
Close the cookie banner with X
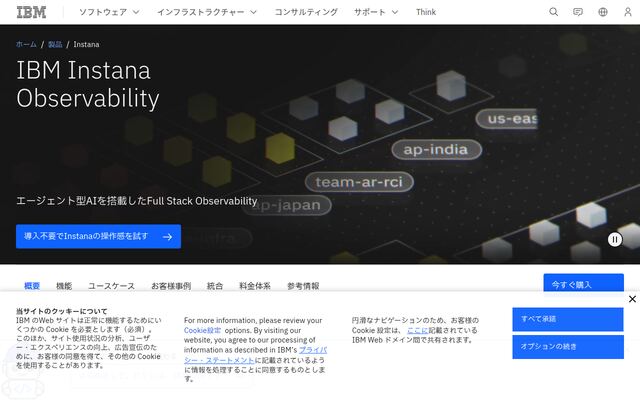coord(632,299)
